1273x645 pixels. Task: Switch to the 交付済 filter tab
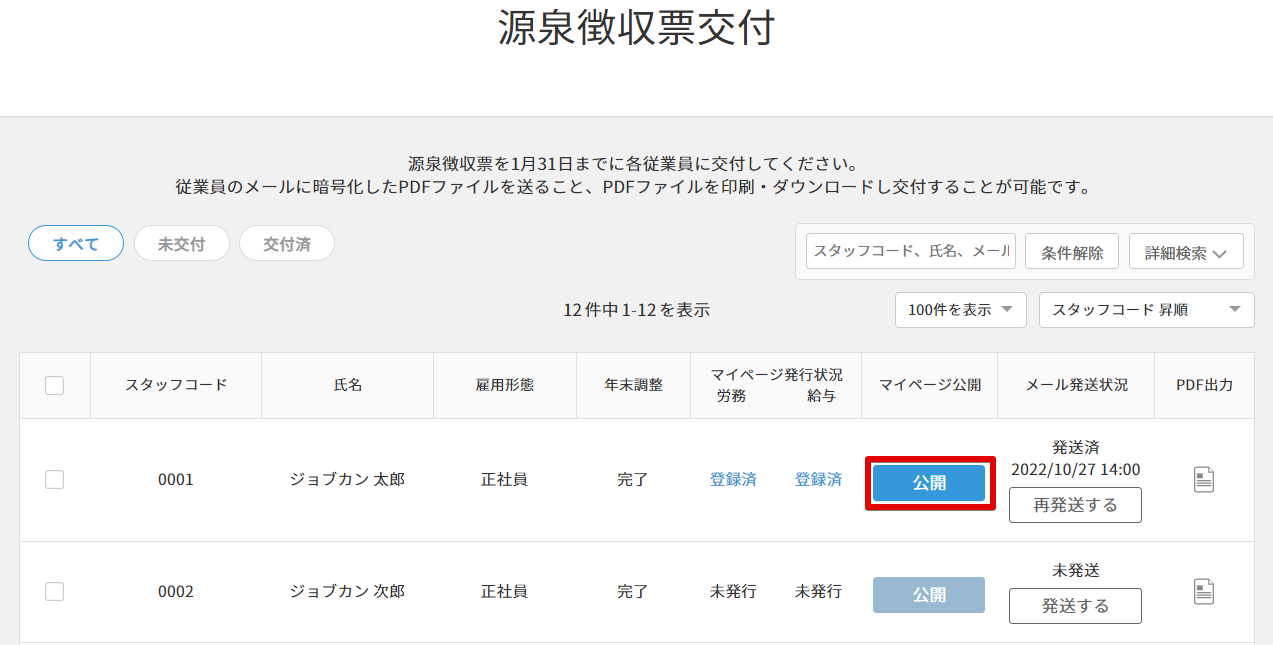[286, 243]
